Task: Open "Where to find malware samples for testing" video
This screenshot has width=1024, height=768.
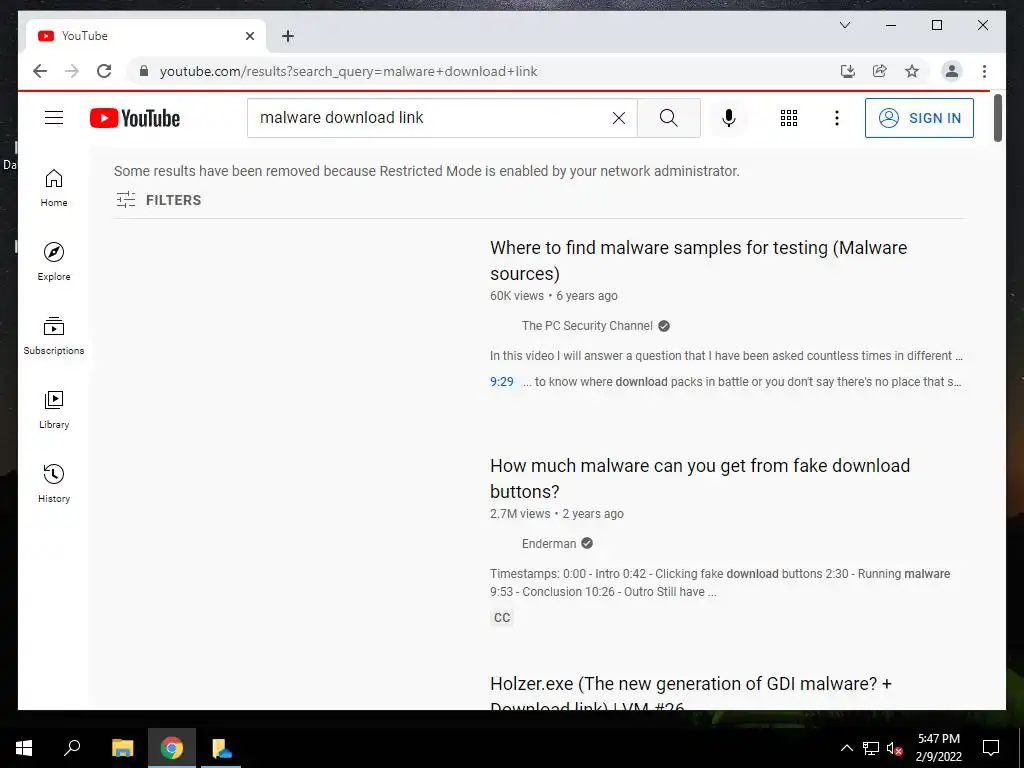Action: [698, 261]
